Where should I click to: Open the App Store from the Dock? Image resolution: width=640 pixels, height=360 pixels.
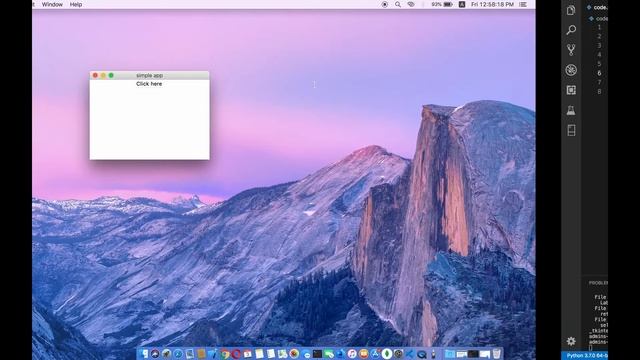(x=375, y=354)
